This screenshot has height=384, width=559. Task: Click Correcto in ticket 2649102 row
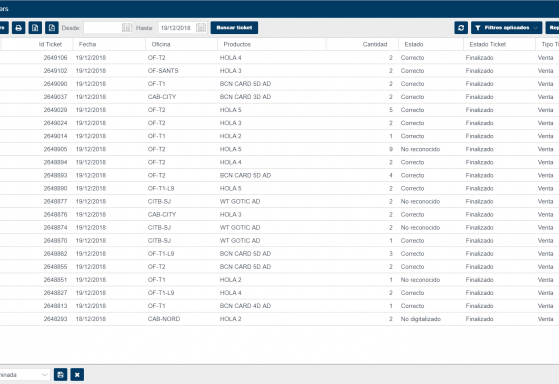point(412,71)
